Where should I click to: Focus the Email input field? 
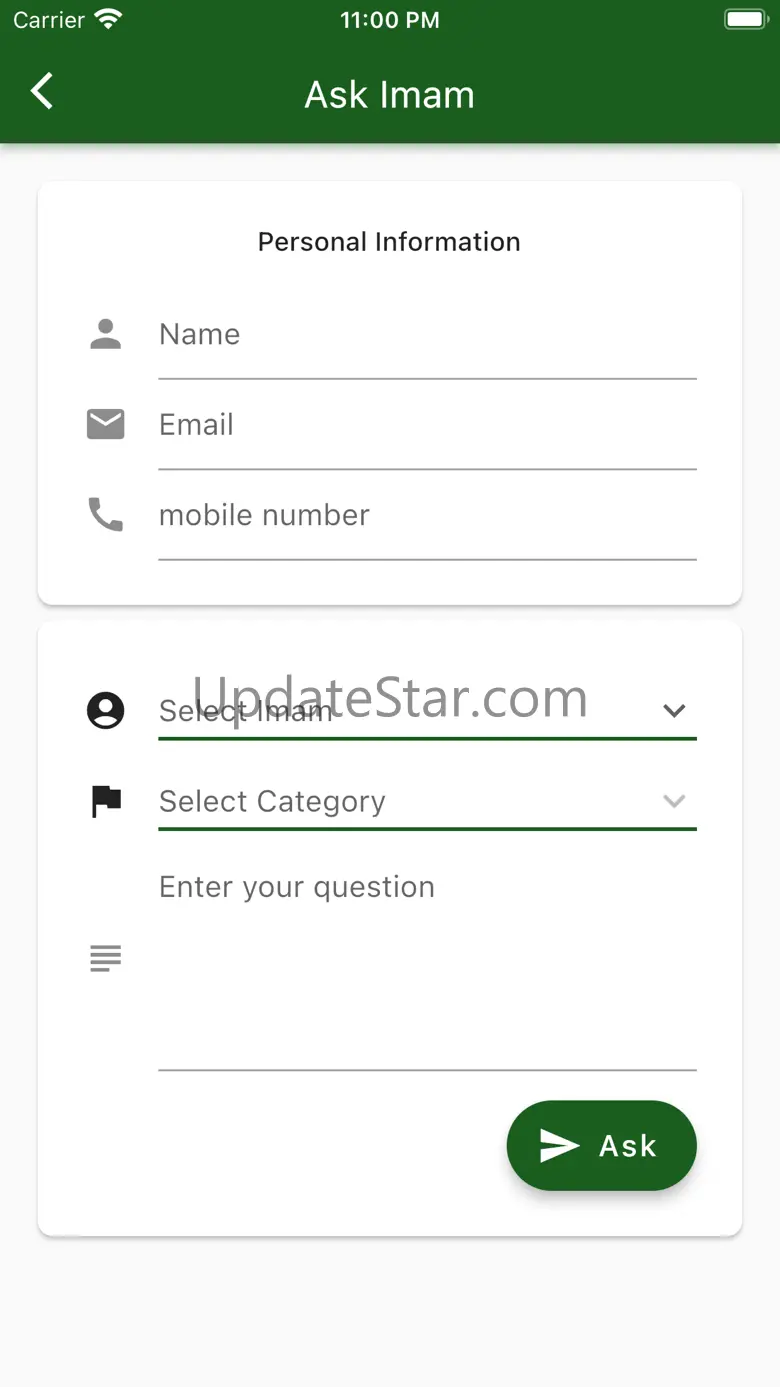click(427, 425)
